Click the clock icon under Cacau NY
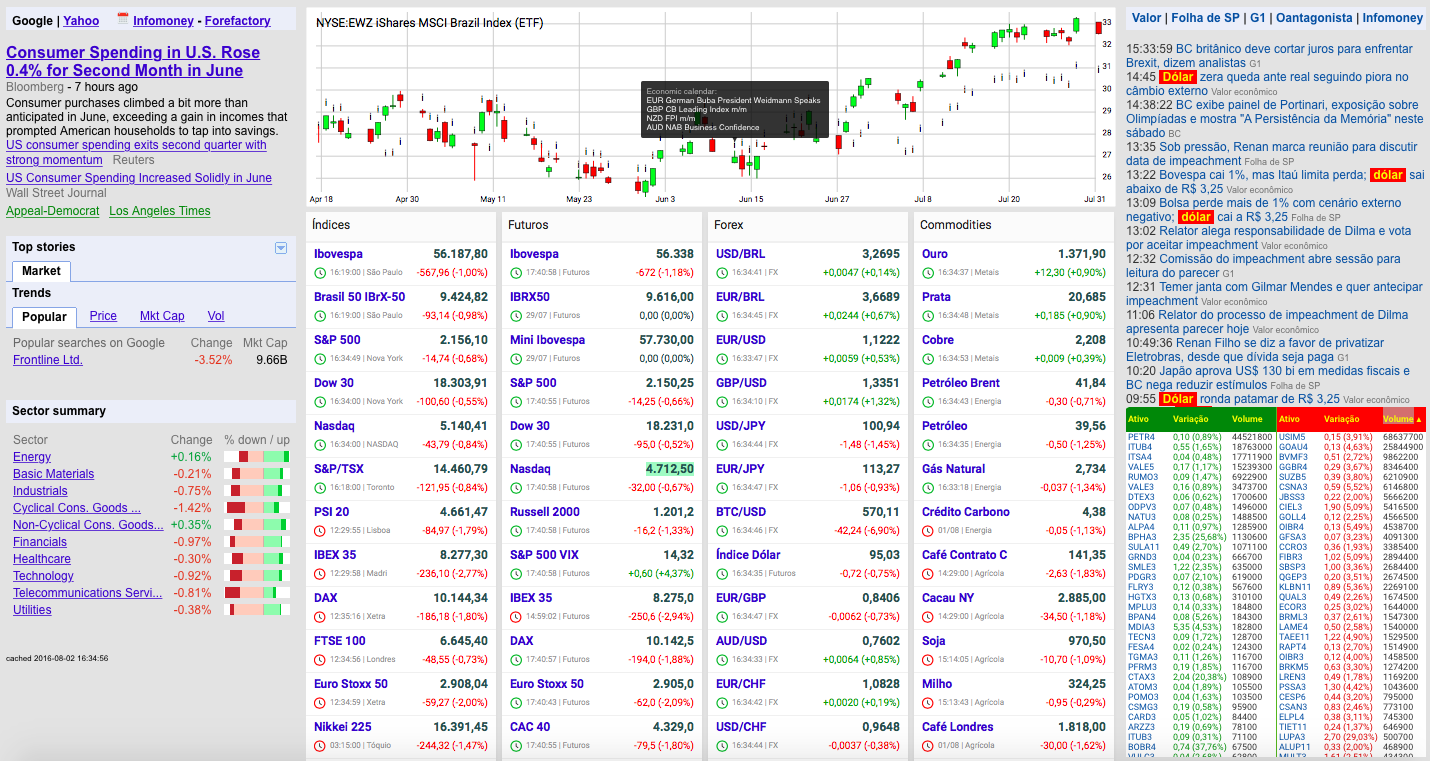The image size is (1430, 761). tap(928, 616)
